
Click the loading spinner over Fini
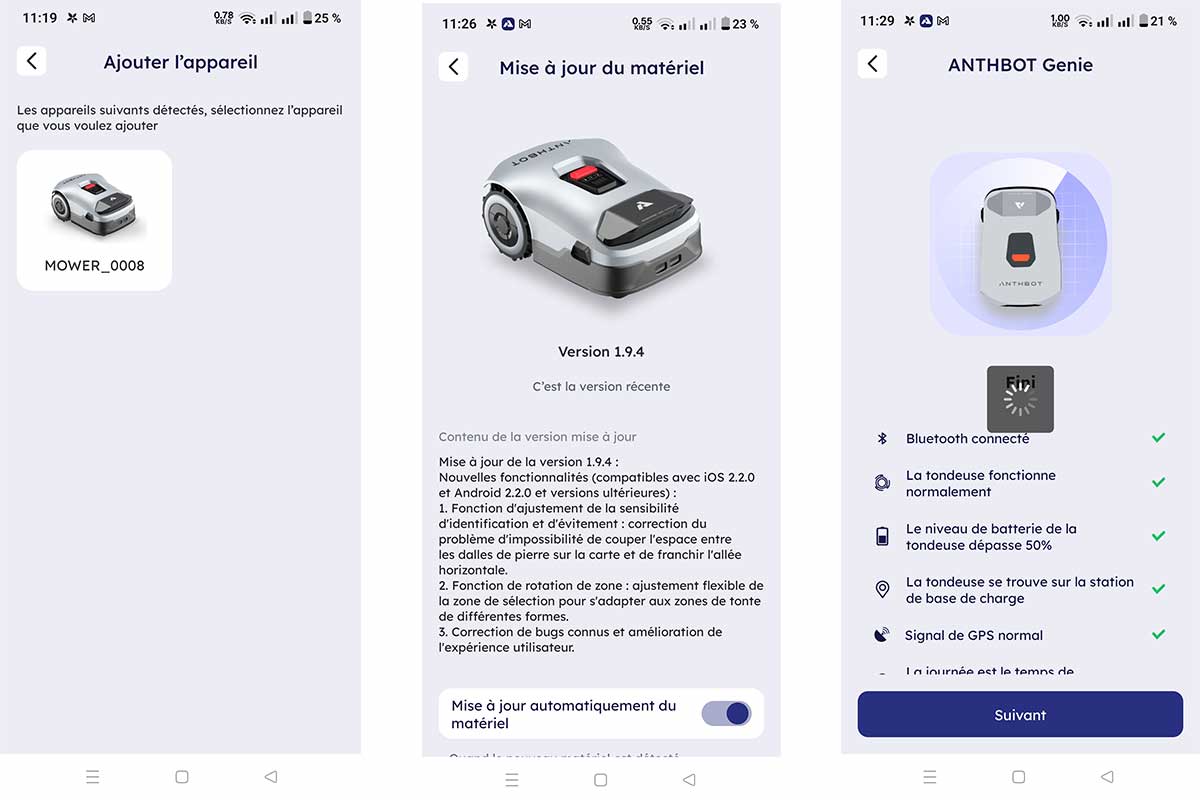point(1020,400)
